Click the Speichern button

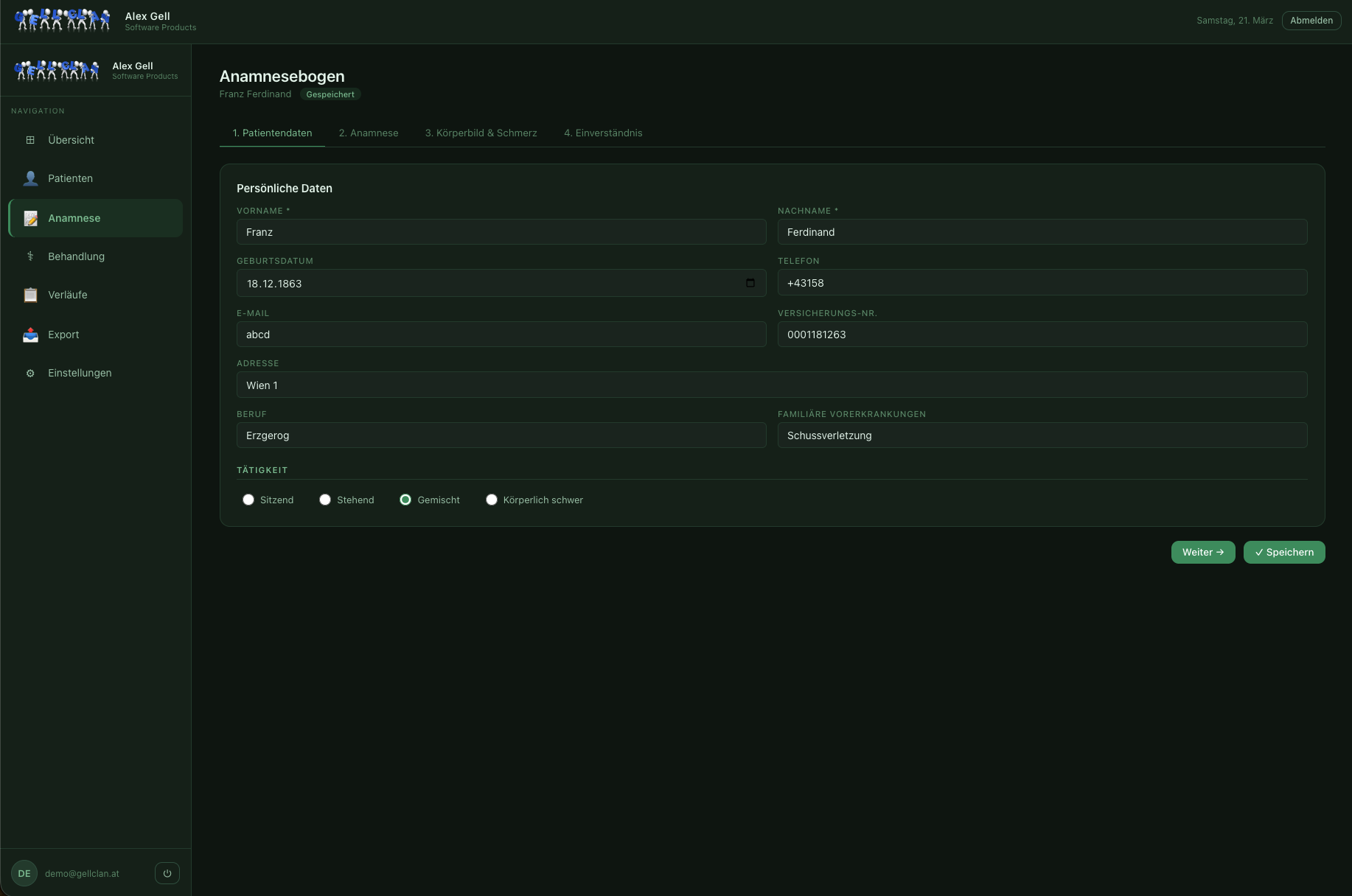(x=1284, y=552)
